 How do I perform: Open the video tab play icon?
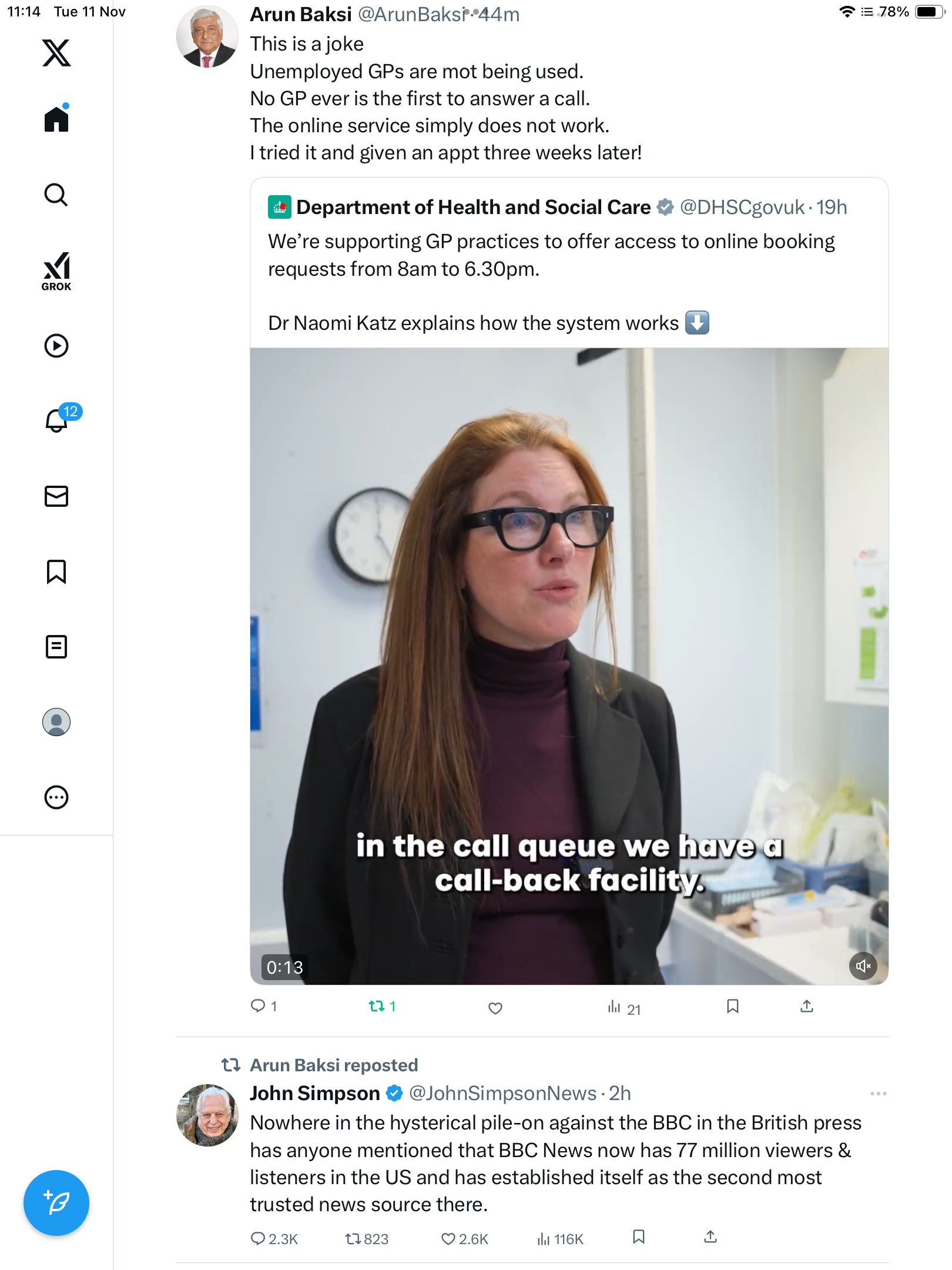(56, 346)
